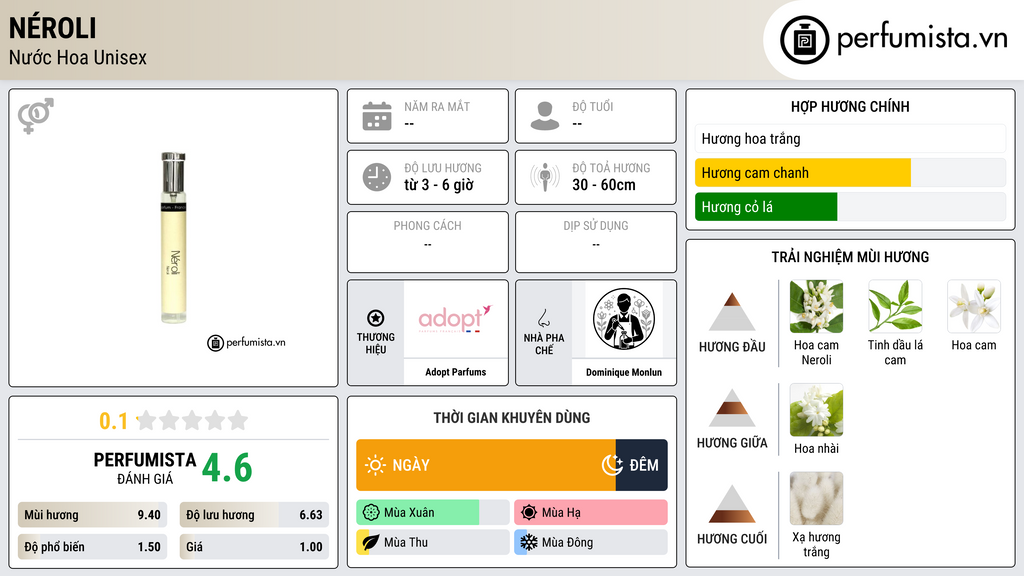The image size is (1024, 576).
Task: Click the nose icon above Nhà Pha Chế
Action: coord(543,318)
